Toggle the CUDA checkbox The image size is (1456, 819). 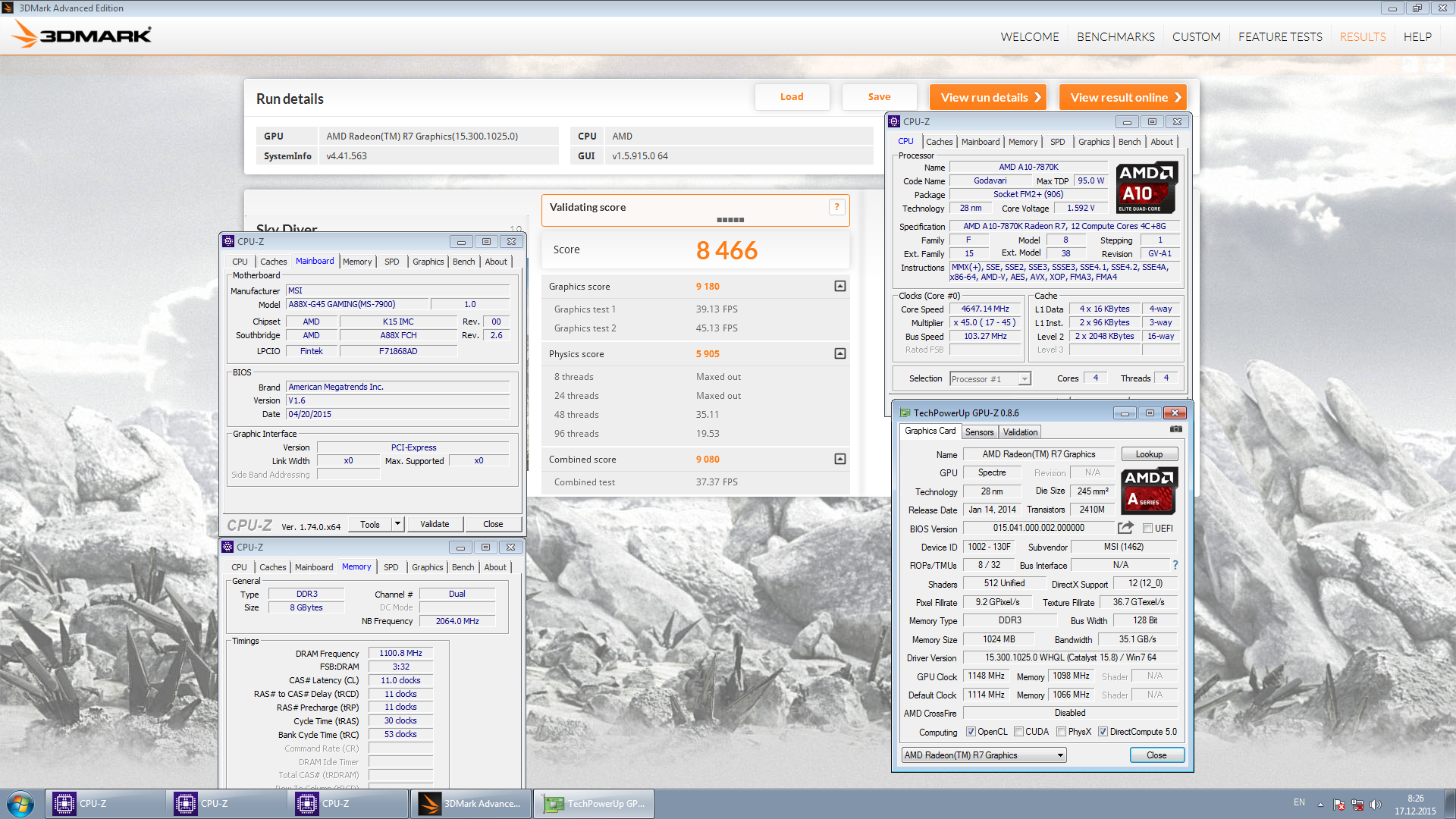[1018, 732]
